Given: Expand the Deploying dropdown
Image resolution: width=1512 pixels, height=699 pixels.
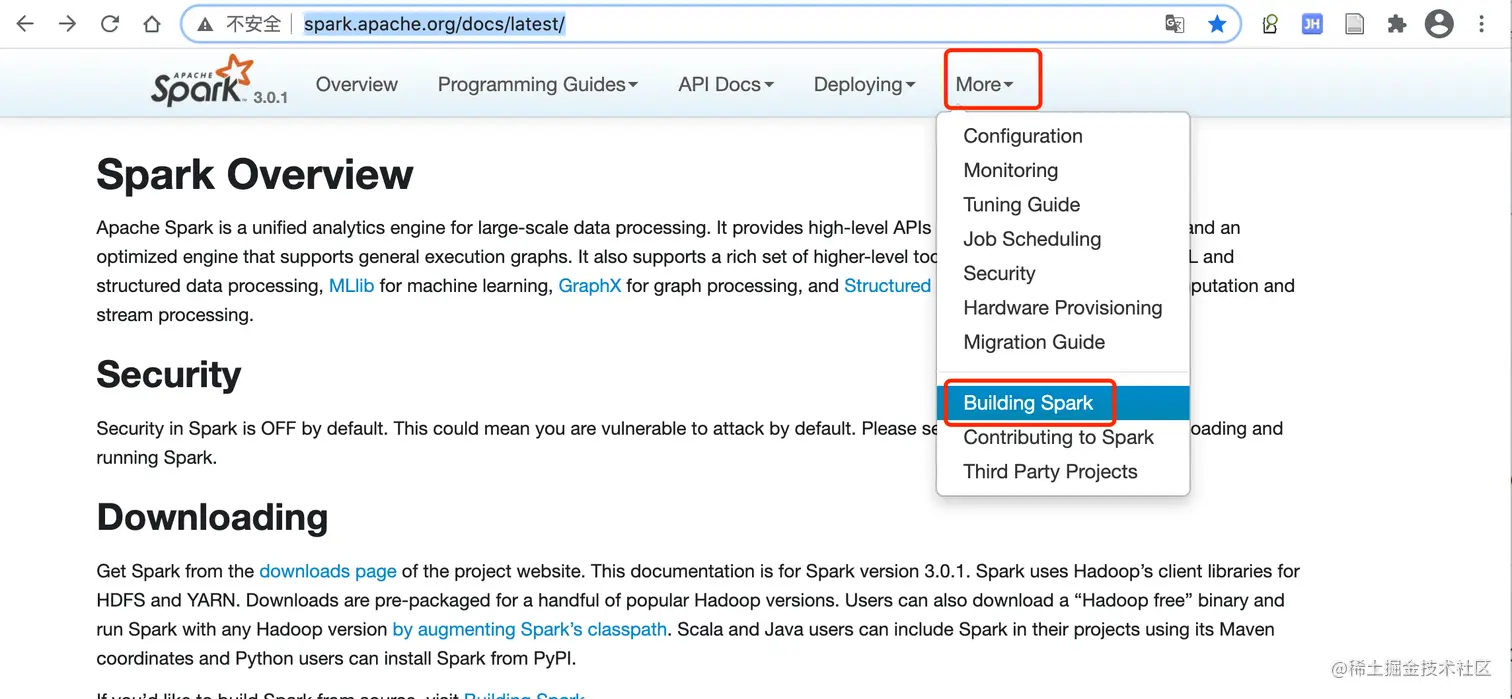Looking at the screenshot, I should point(865,85).
